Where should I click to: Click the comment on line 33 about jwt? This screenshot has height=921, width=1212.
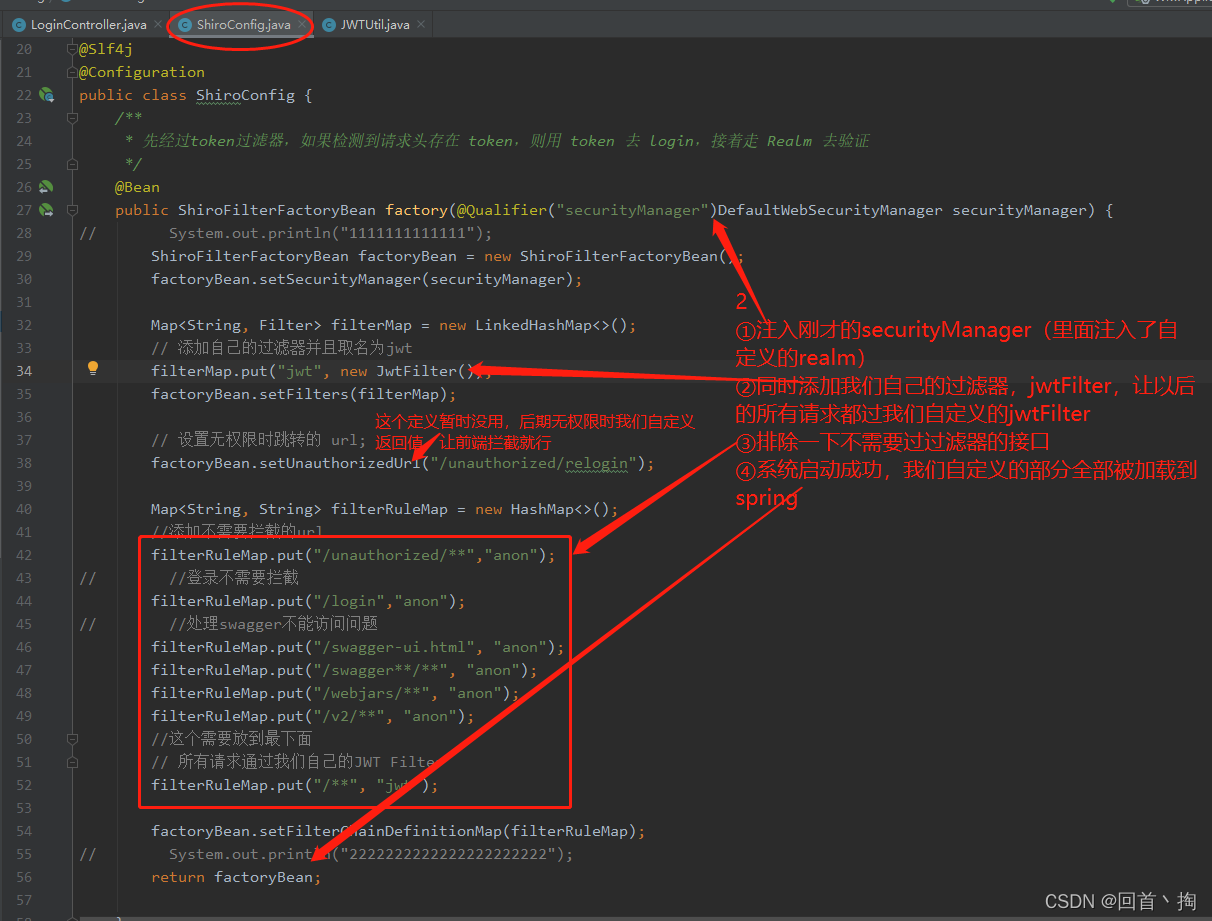click(282, 348)
